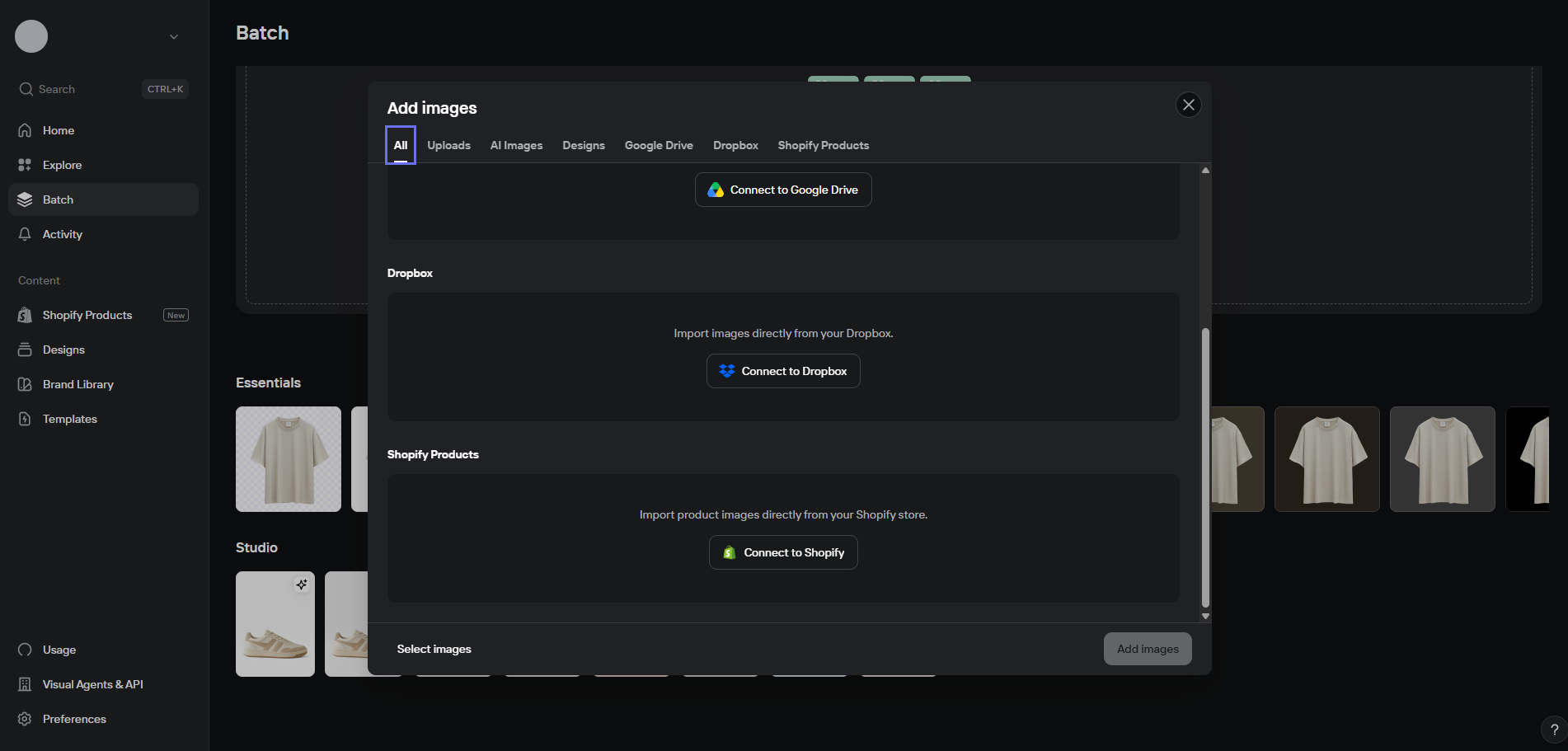Click the Add images button
The height and width of the screenshot is (751, 1568).
pyautogui.click(x=1148, y=649)
